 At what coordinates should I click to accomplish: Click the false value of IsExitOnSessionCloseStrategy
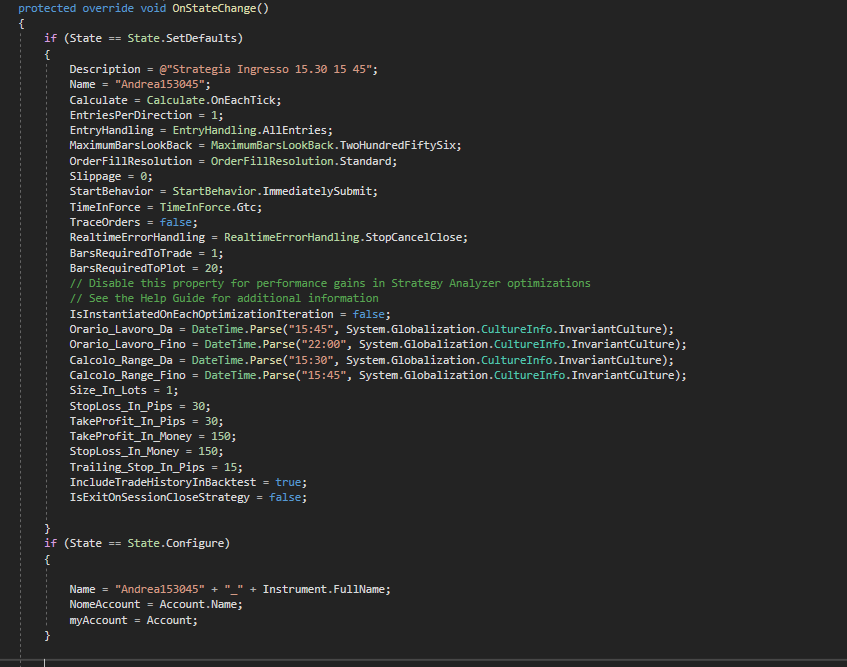[x=285, y=497]
